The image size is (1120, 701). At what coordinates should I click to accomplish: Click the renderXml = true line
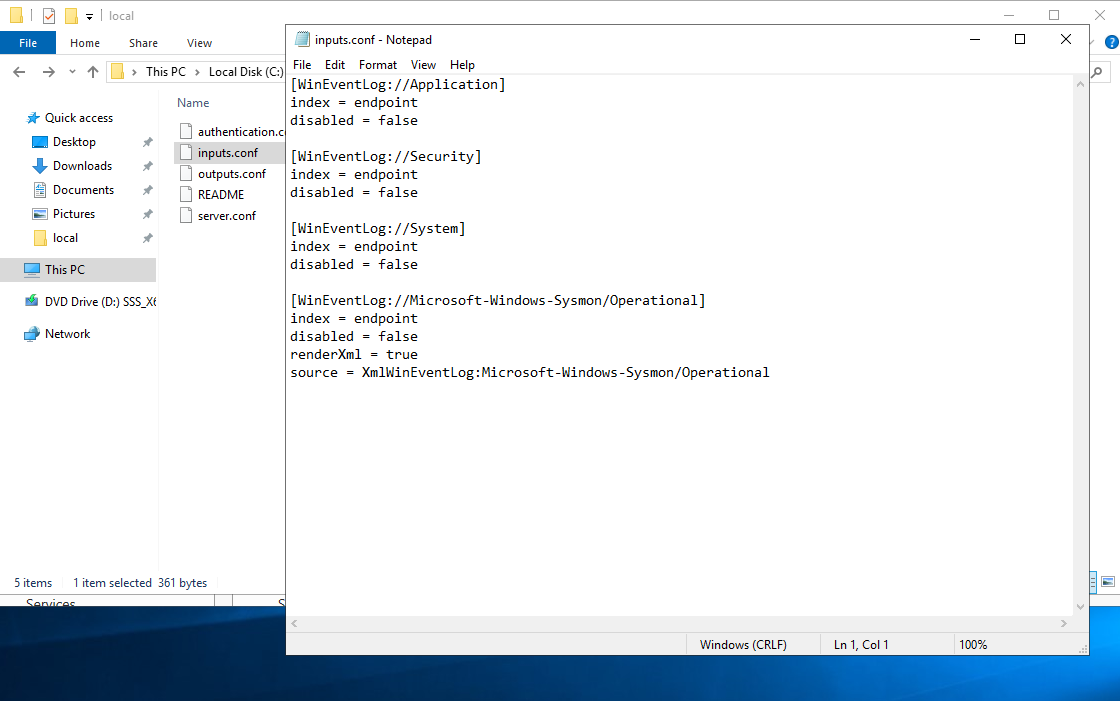(x=354, y=354)
